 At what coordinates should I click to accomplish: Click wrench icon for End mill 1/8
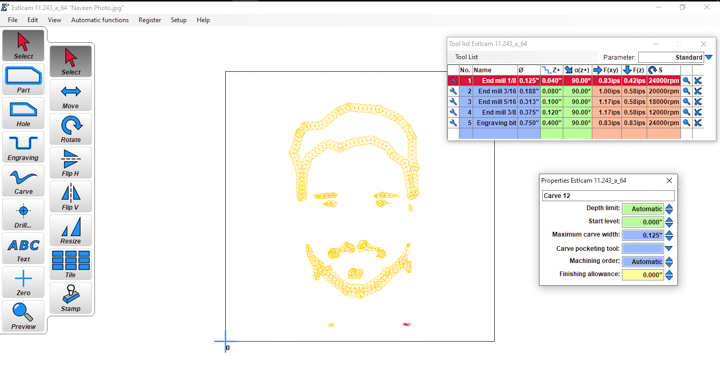click(453, 80)
